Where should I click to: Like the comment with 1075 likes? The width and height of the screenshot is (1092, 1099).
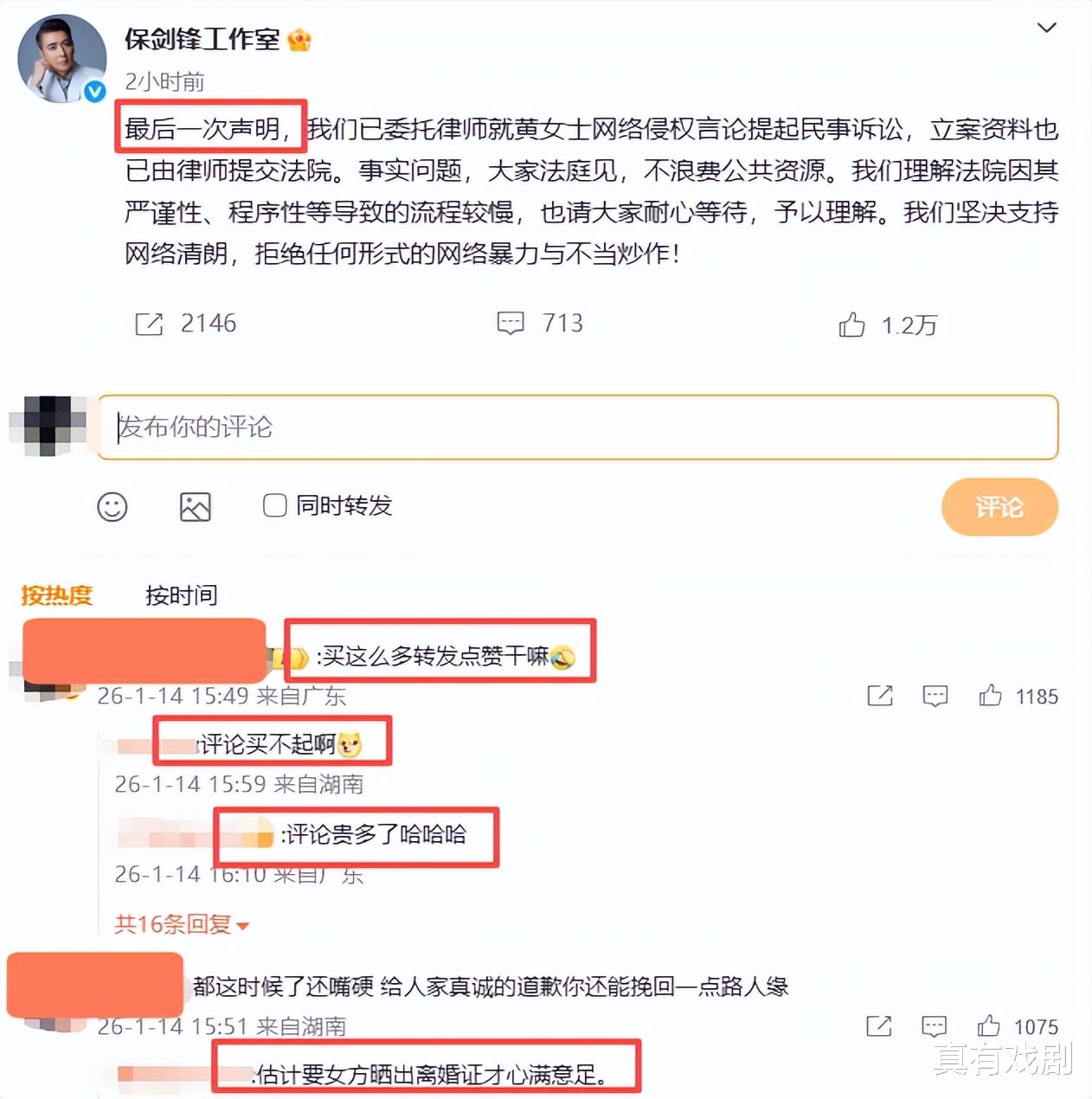[x=989, y=1026]
